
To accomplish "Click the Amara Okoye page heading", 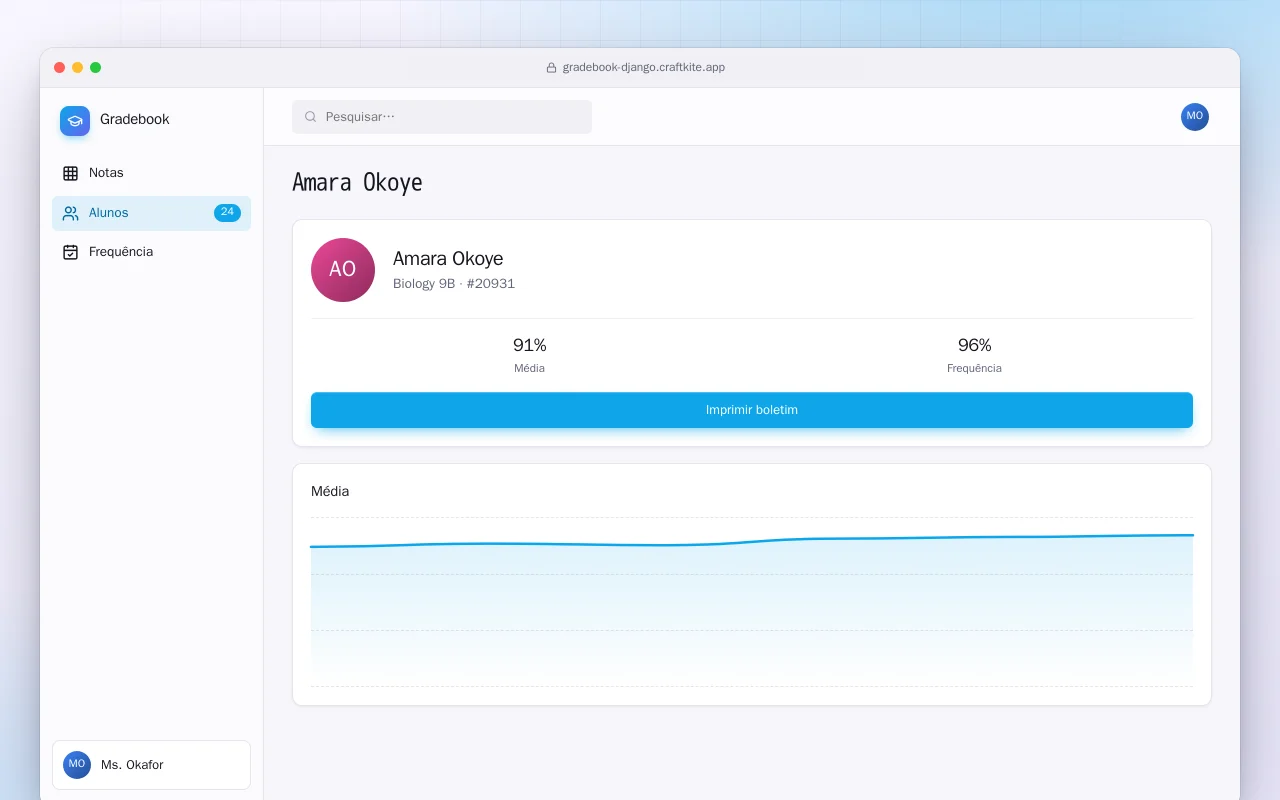I will tap(357, 183).
